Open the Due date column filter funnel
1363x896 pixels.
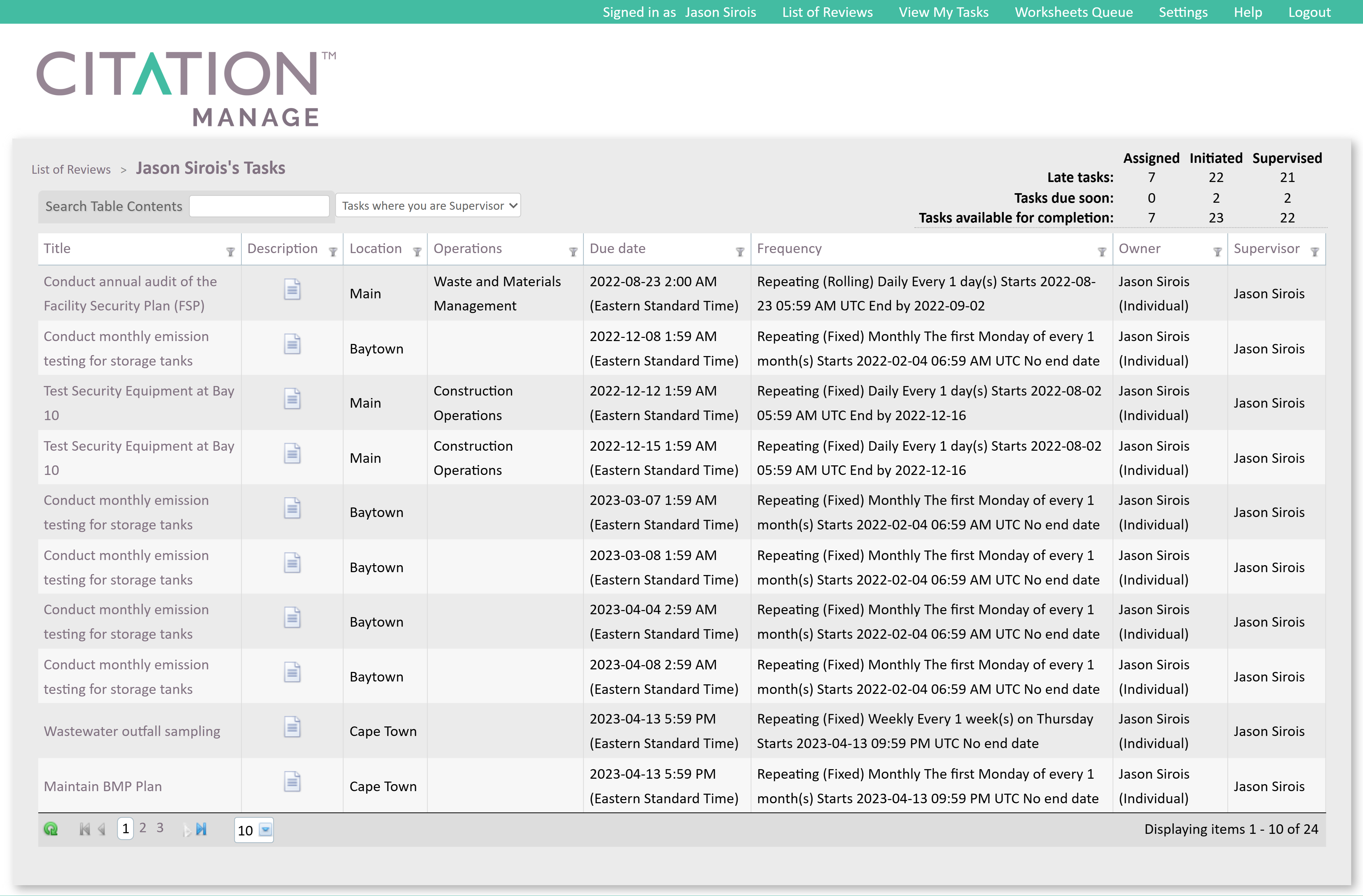(x=740, y=251)
